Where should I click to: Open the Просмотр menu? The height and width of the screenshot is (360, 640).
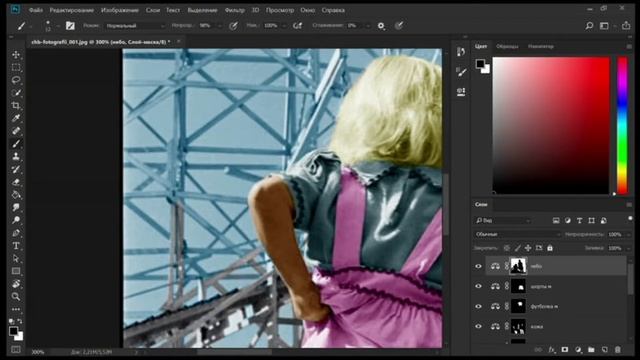pyautogui.click(x=280, y=10)
